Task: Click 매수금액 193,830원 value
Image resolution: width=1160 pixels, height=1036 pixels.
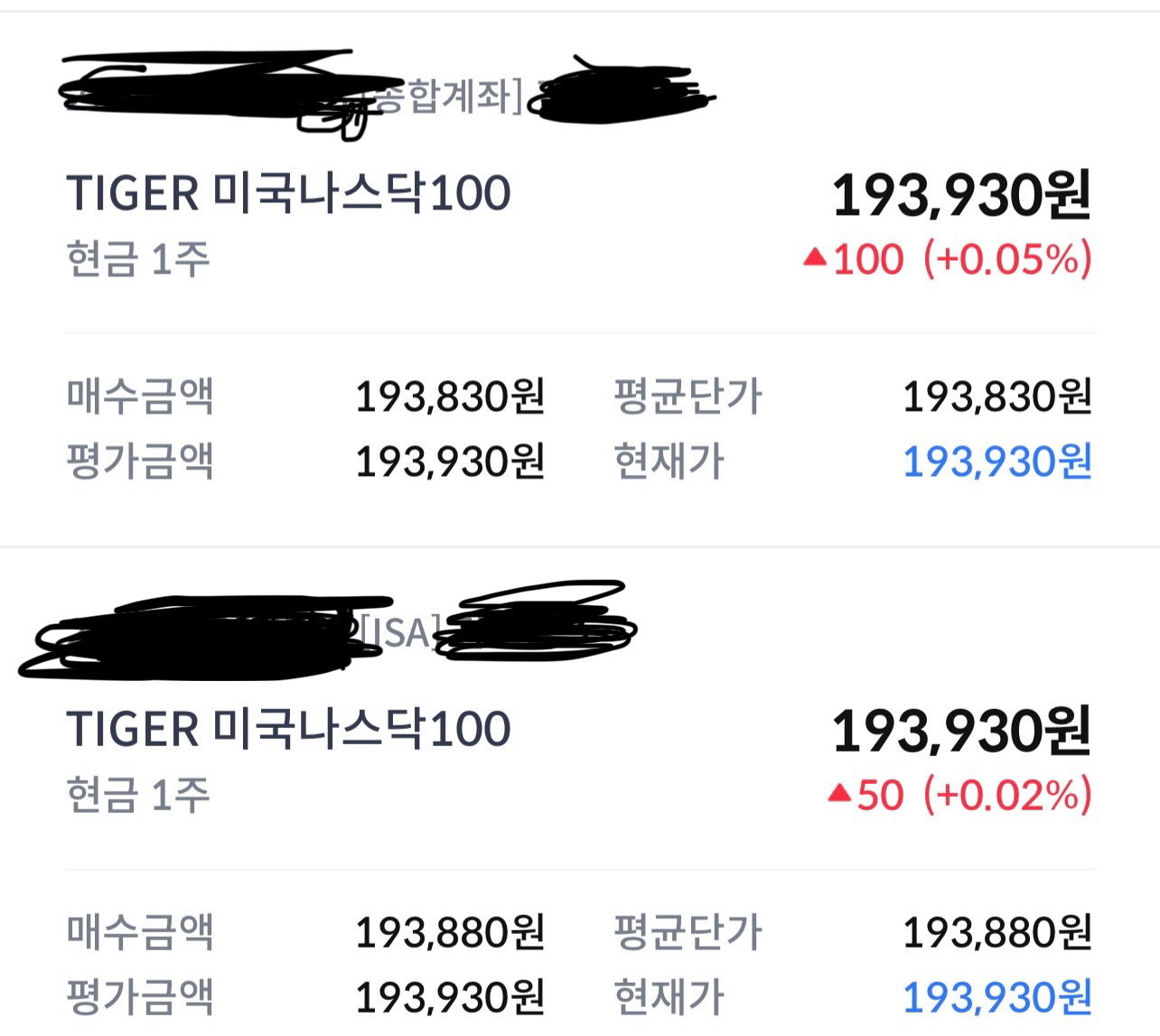Action: click(450, 397)
